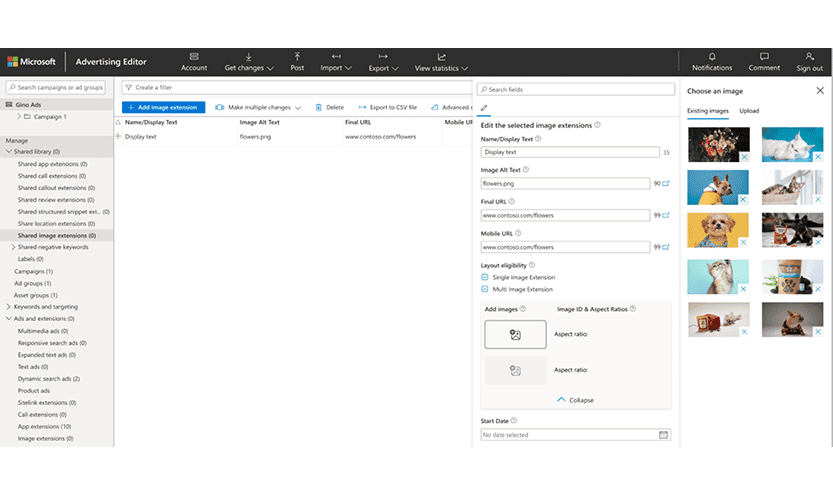833x494 pixels.
Task: Close the Choose an image panel
Action: [820, 90]
